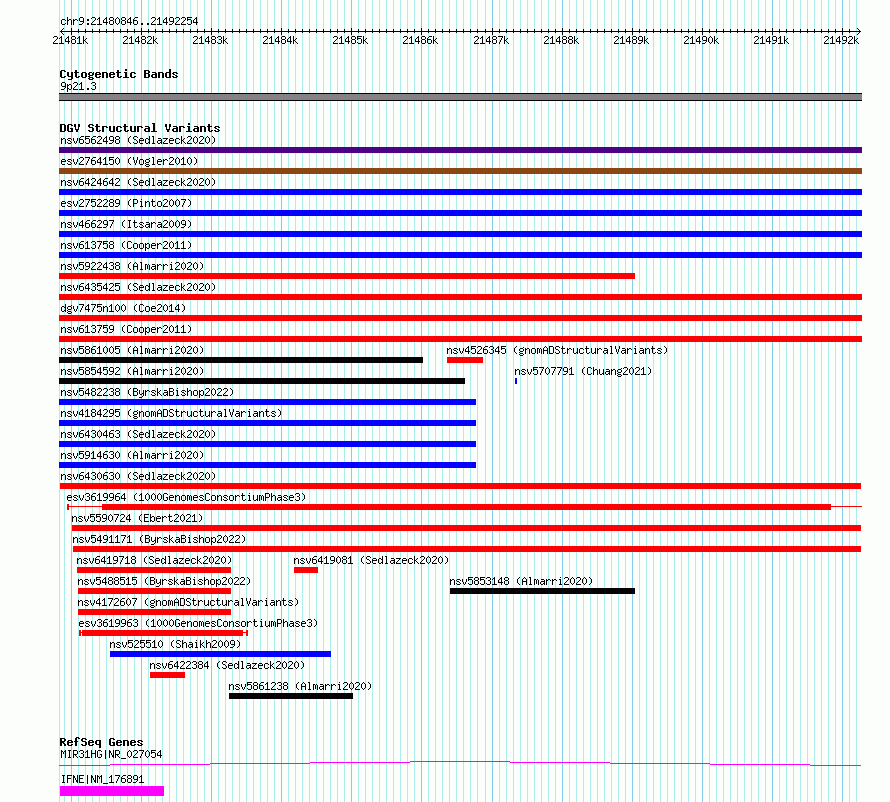Open nsv6435425 (Sedlazeck2020) label
The image size is (890, 802).
click(x=138, y=287)
